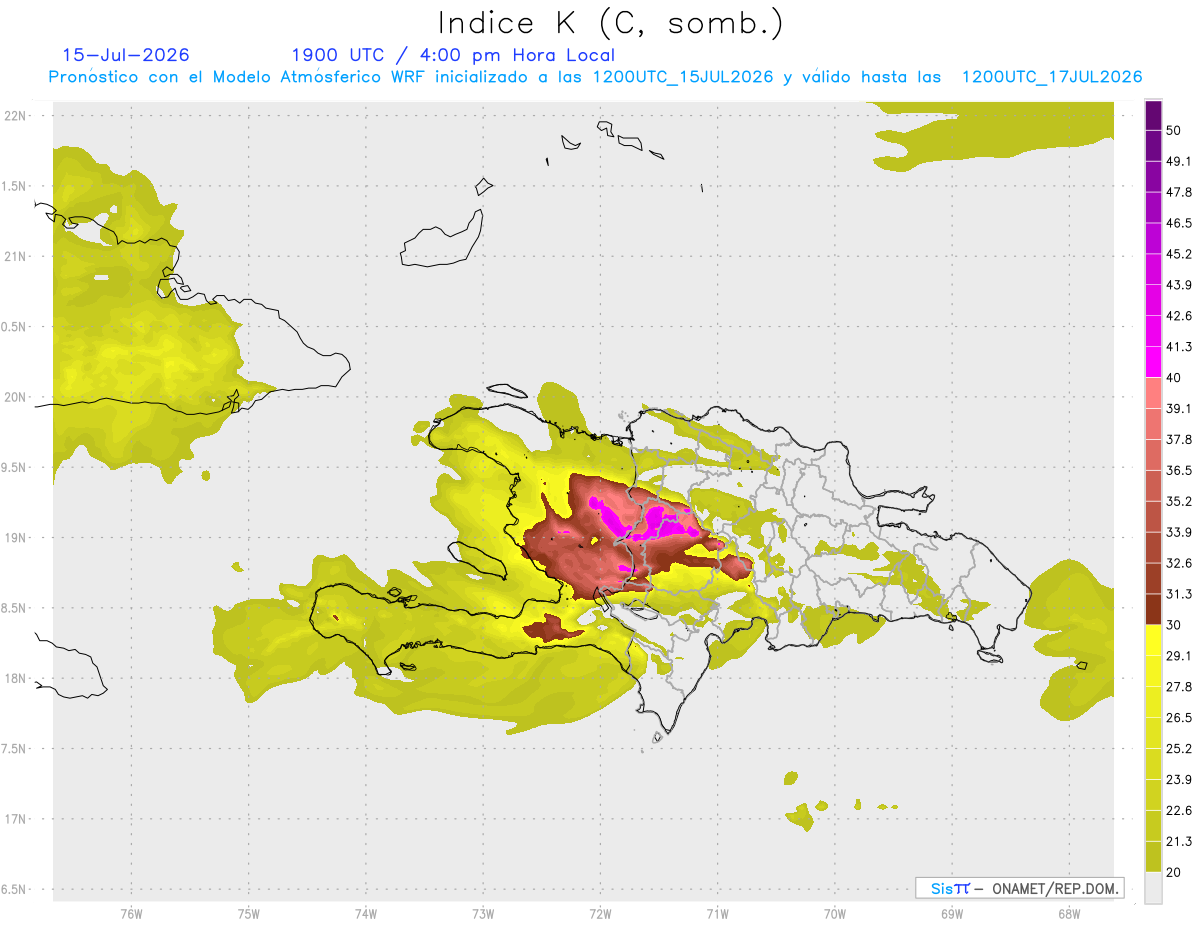Screen dimensions: 1200x927
Task: Click the colorbar label "35.2"
Action: [x=1178, y=501]
